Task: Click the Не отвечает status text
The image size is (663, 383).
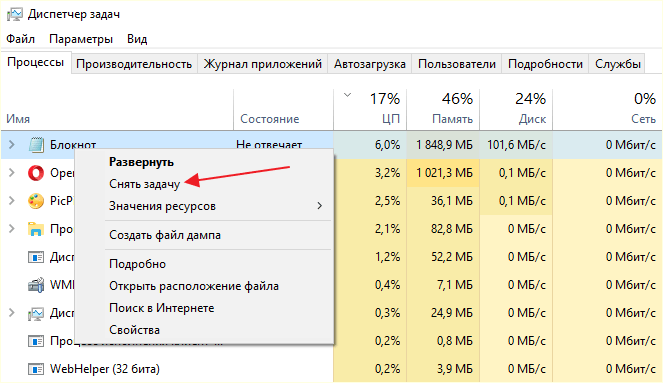Action: [269, 145]
